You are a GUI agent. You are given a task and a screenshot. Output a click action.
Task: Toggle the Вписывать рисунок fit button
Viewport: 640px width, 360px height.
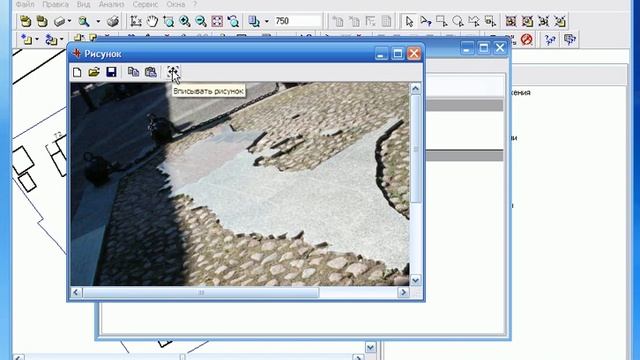173,72
